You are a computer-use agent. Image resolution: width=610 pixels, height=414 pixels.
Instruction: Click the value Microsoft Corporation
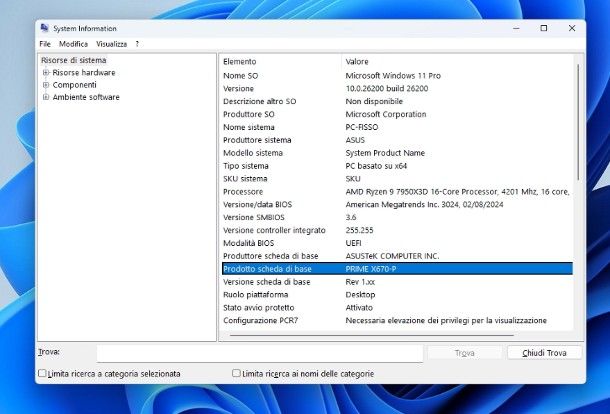click(x=386, y=114)
